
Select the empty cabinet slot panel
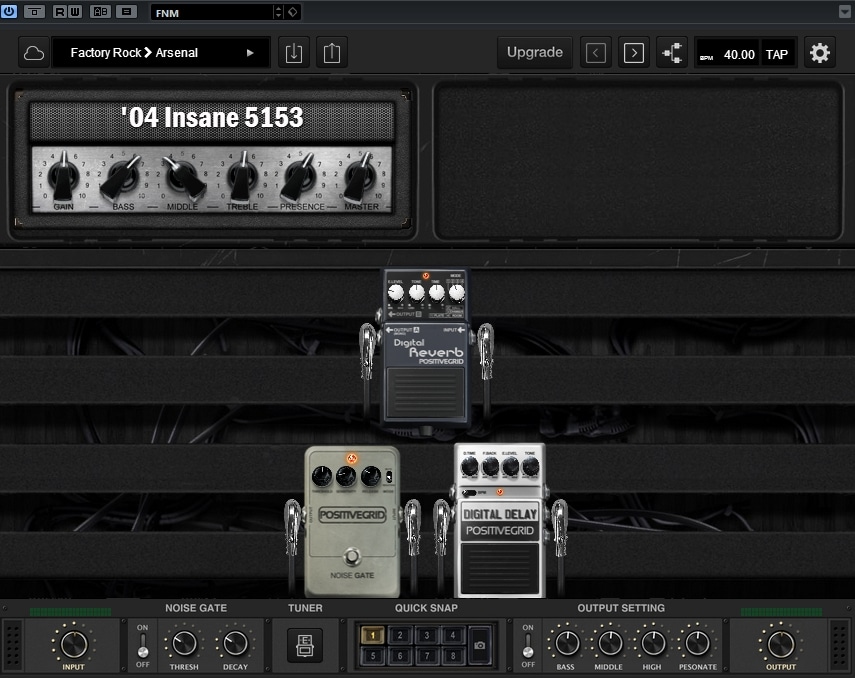click(x=638, y=161)
